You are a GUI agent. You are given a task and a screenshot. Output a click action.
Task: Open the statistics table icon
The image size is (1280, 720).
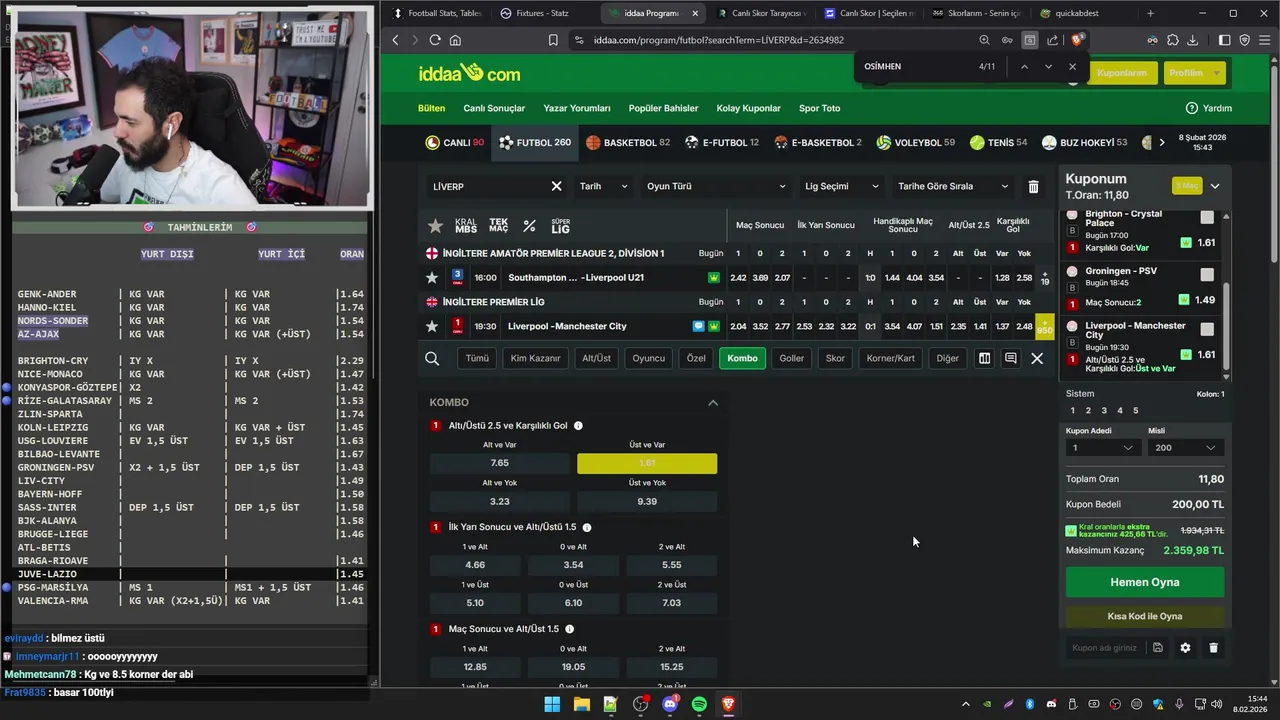pos(984,358)
